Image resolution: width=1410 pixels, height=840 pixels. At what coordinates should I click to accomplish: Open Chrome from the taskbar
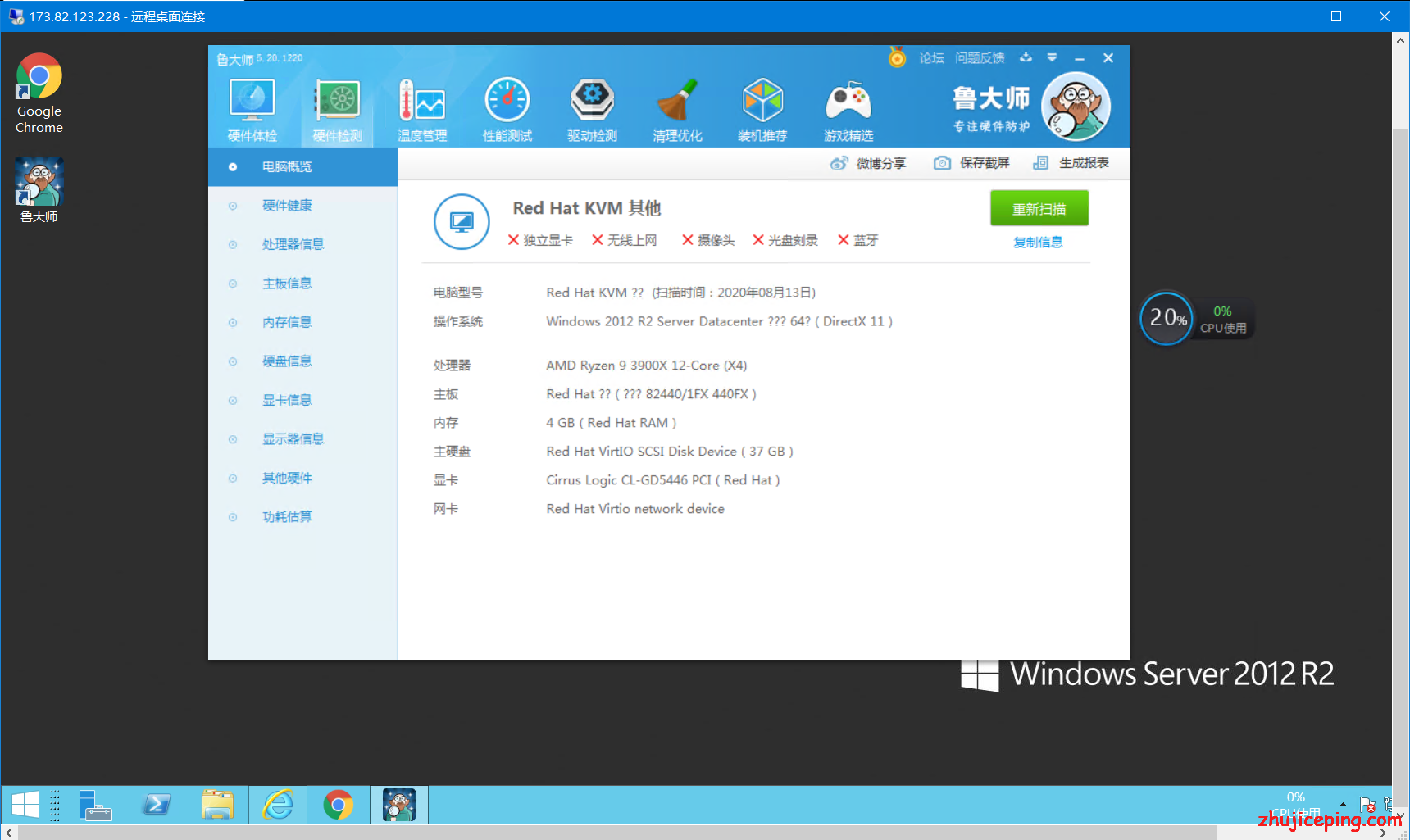[x=339, y=805]
